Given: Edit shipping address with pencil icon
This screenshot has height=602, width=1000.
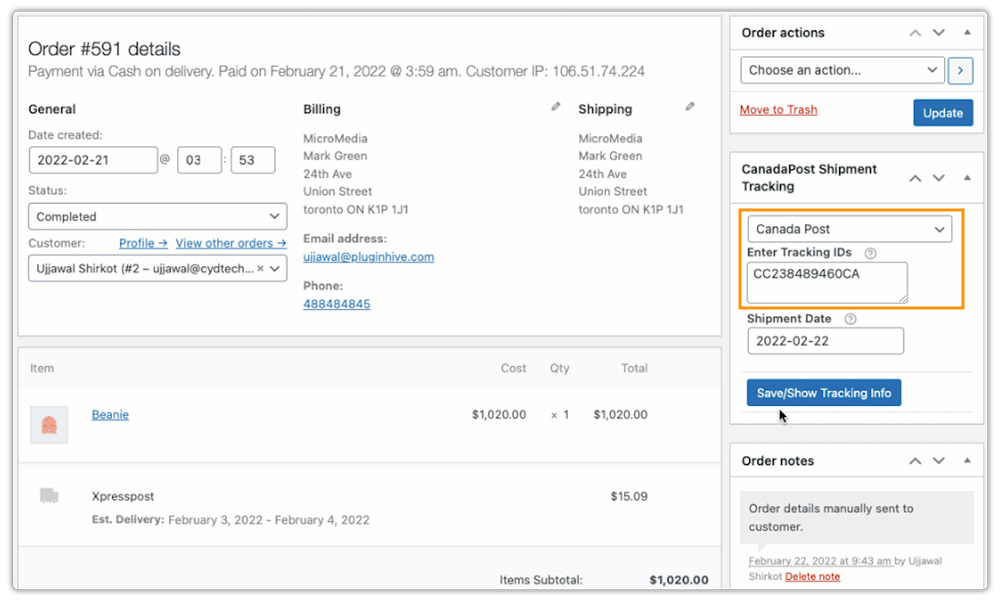Looking at the screenshot, I should coord(690,106).
